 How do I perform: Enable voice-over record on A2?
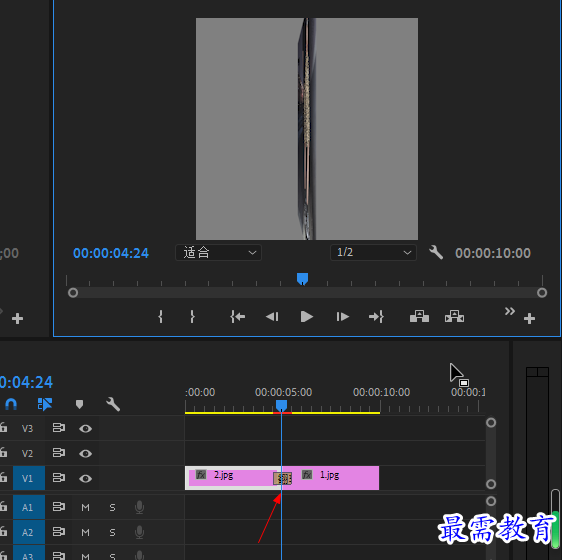click(139, 532)
